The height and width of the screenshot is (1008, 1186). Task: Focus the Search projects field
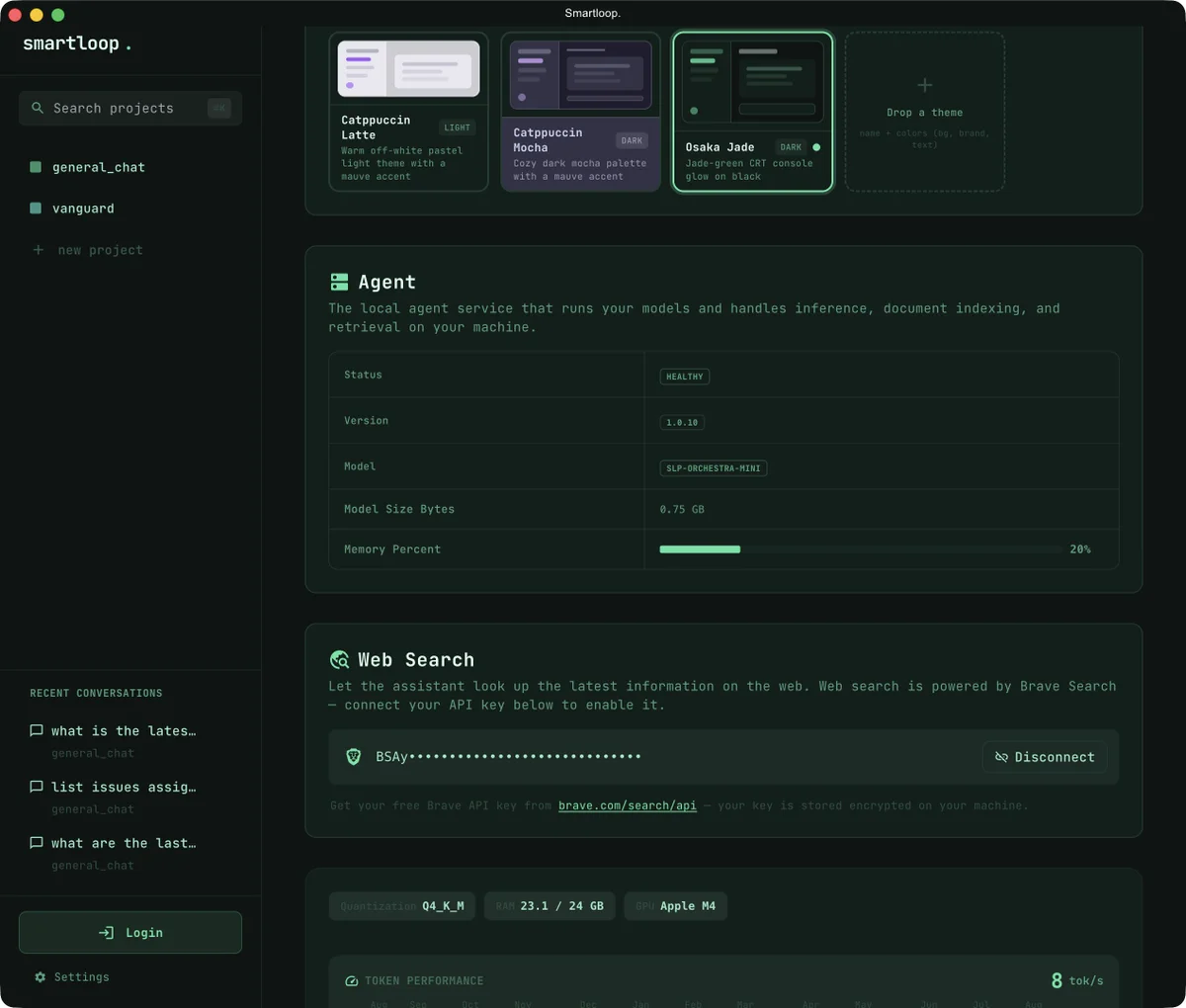[x=130, y=108]
